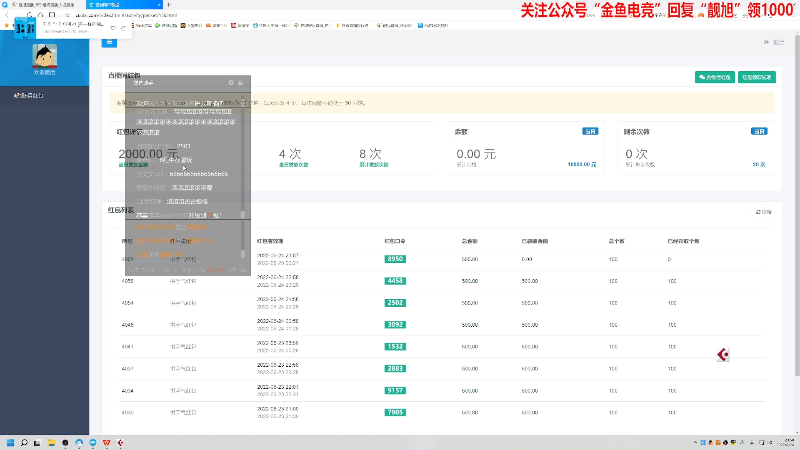Click the red packet code badge 4458

(395, 281)
